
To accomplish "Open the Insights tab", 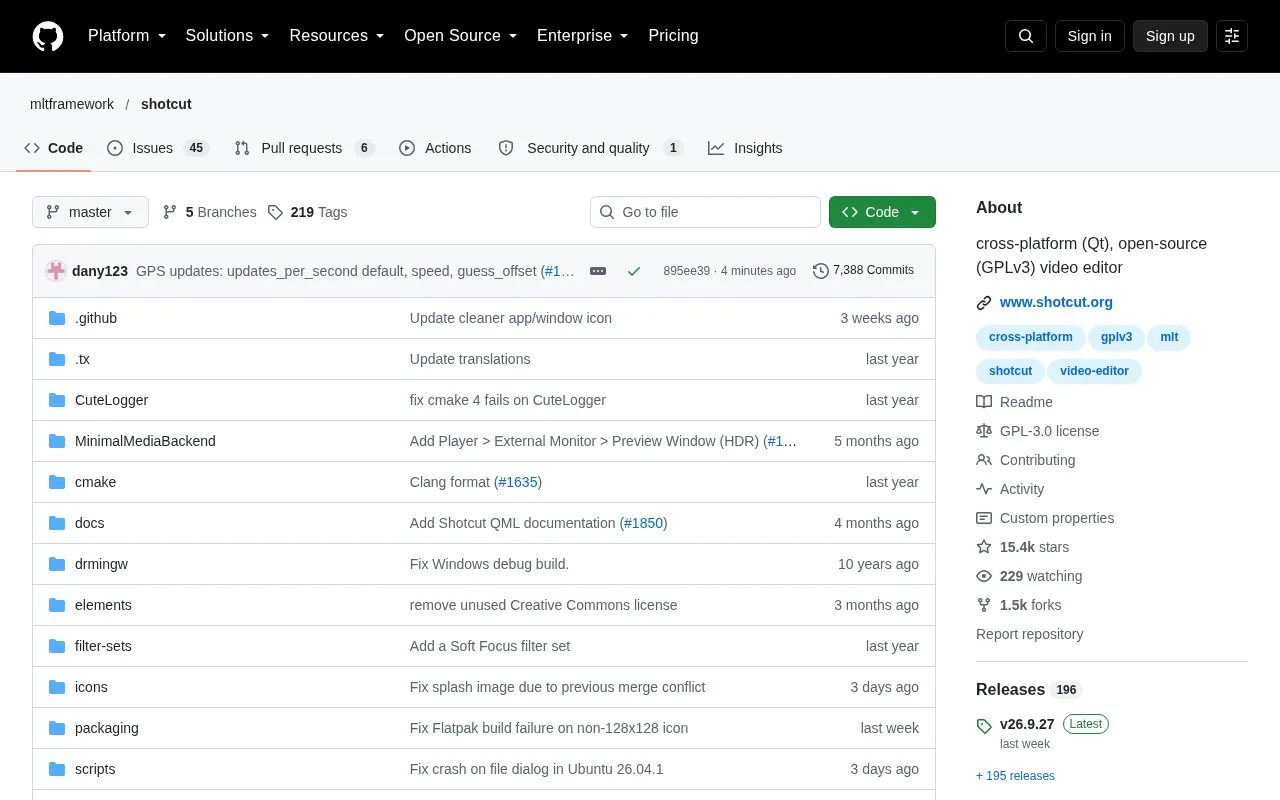I will coord(745,148).
